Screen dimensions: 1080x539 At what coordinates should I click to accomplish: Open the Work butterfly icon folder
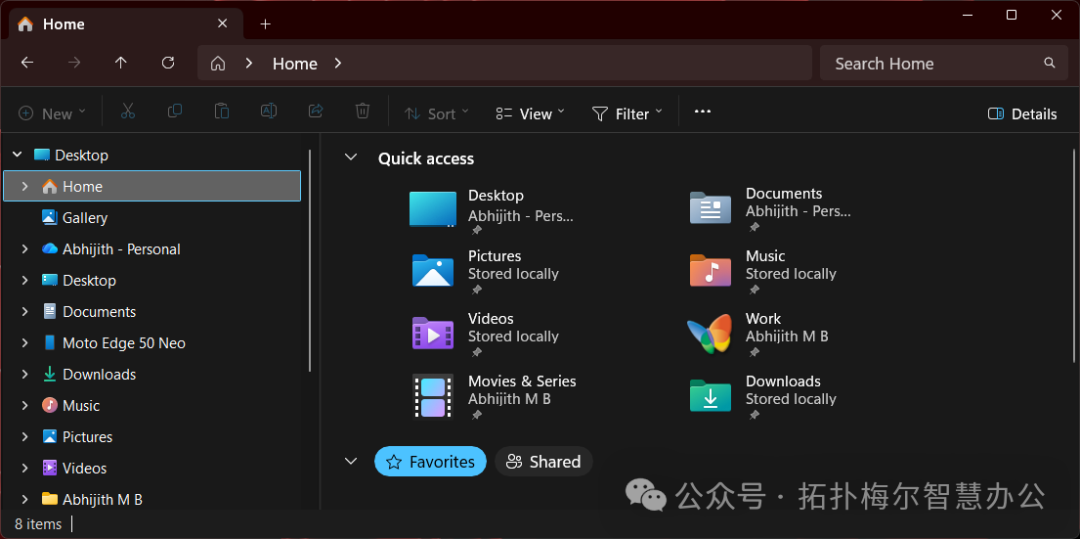(709, 334)
